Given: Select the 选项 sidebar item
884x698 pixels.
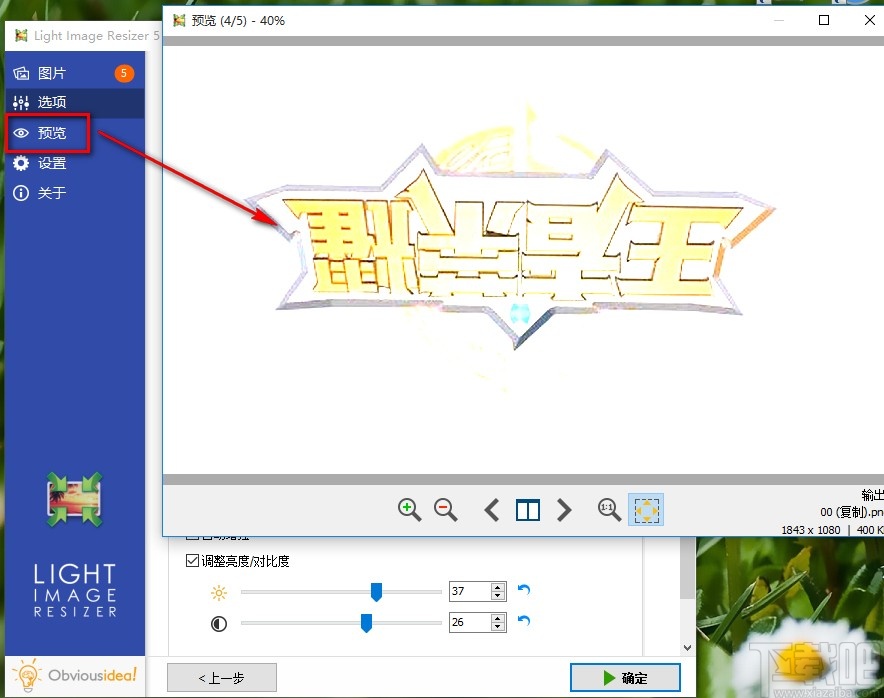Looking at the screenshot, I should coord(74,103).
